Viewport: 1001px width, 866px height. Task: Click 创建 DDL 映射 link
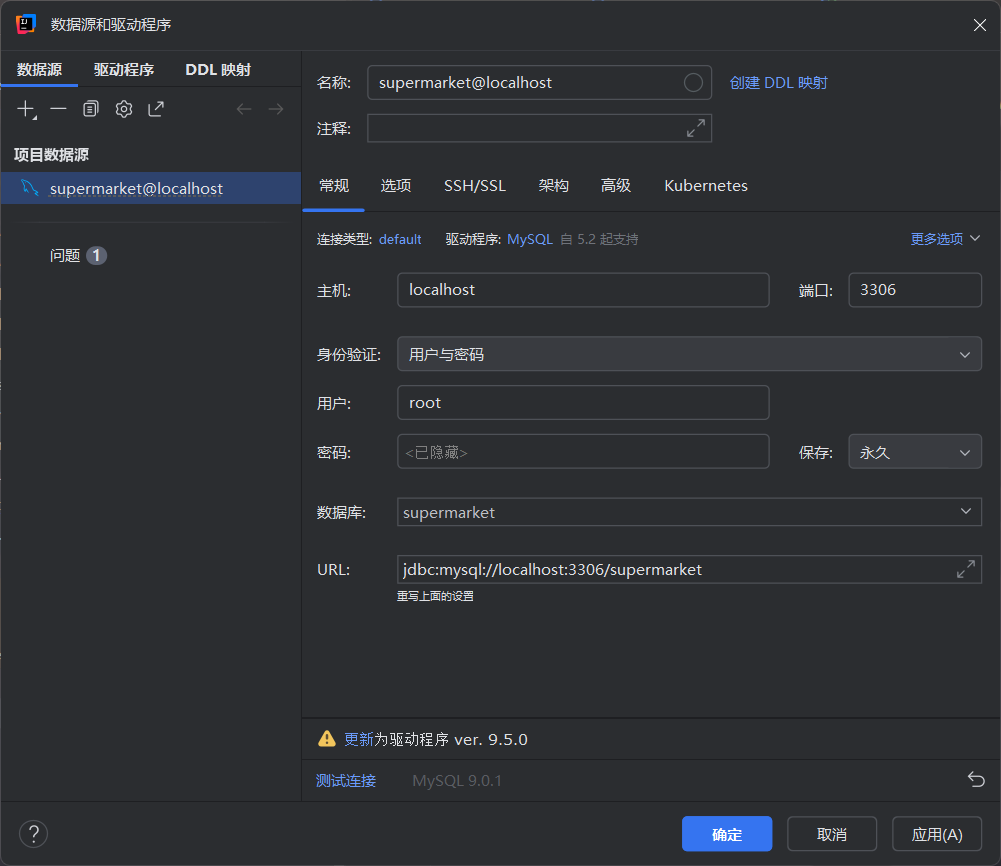pyautogui.click(x=778, y=83)
